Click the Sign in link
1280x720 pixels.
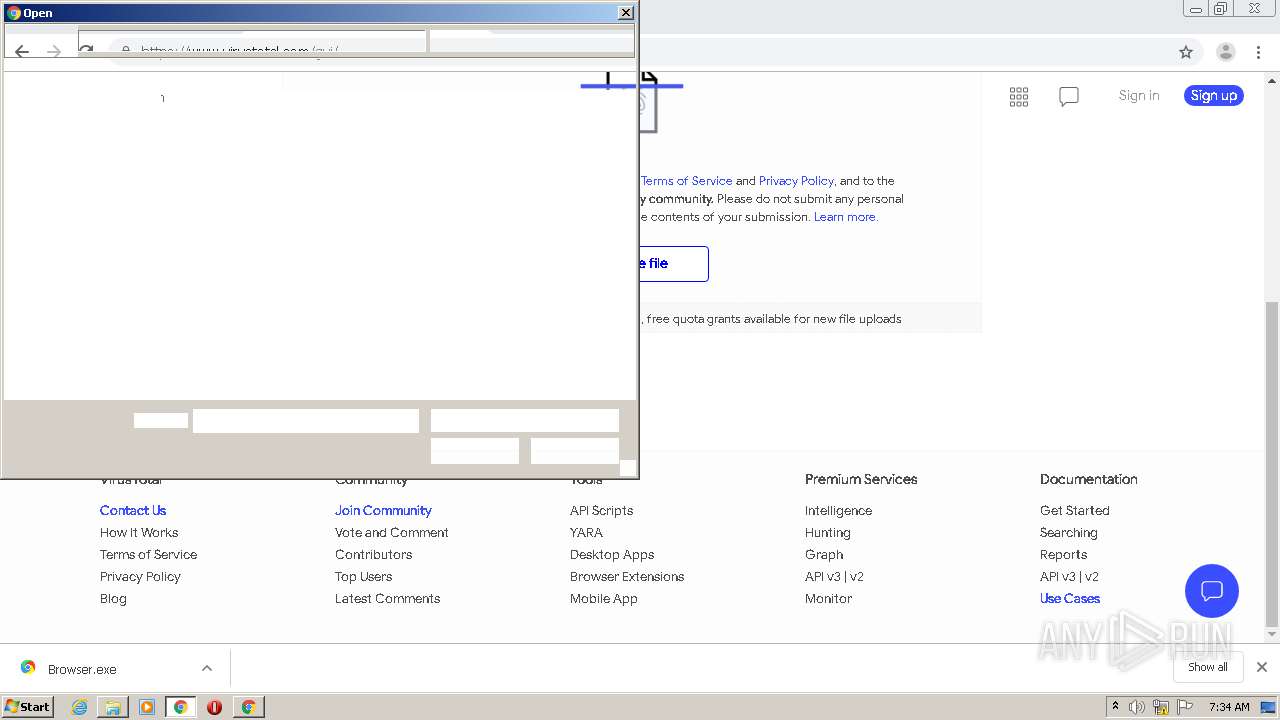[1139, 96]
